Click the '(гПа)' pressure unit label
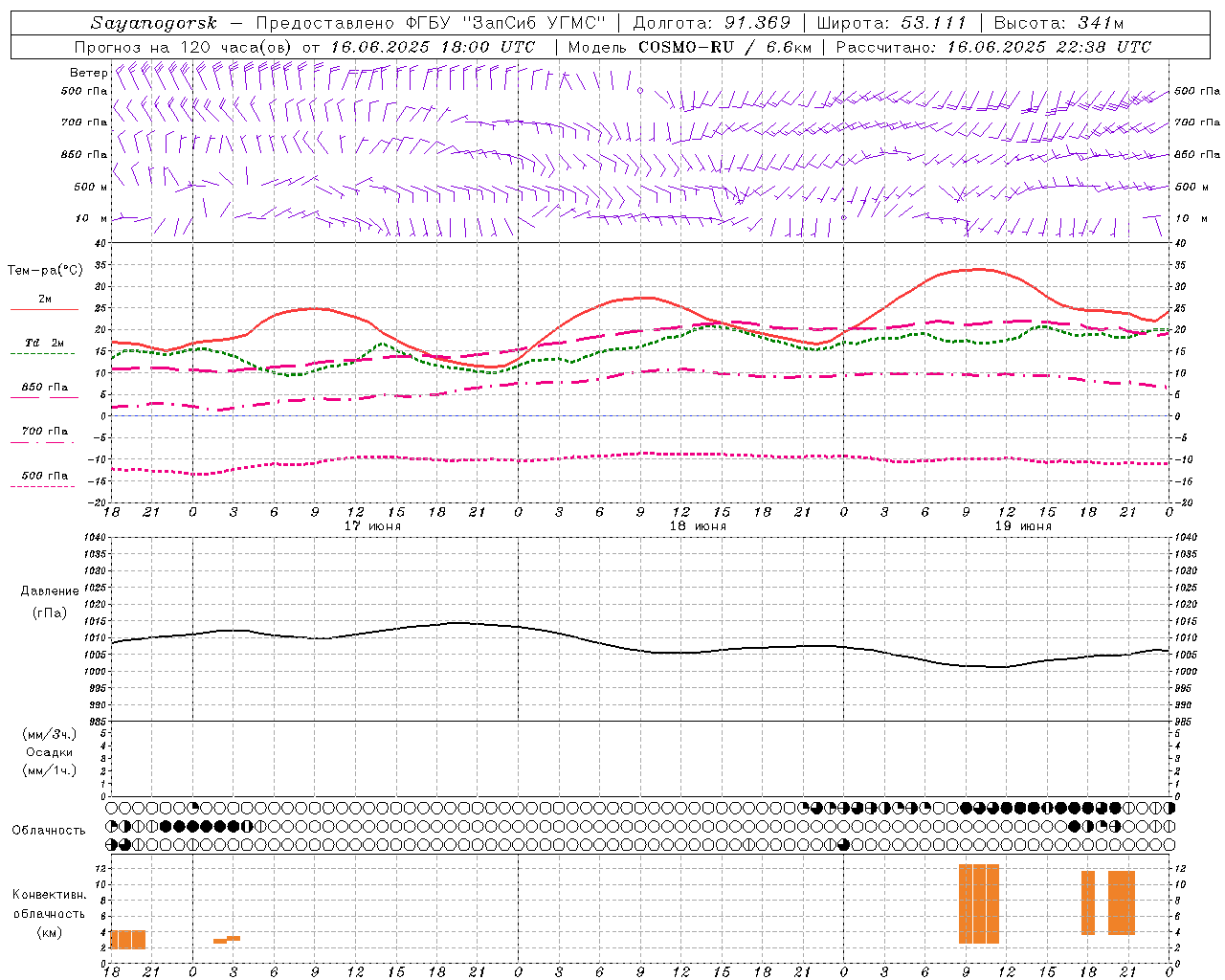Viewport: 1225px width, 980px height. click(50, 612)
